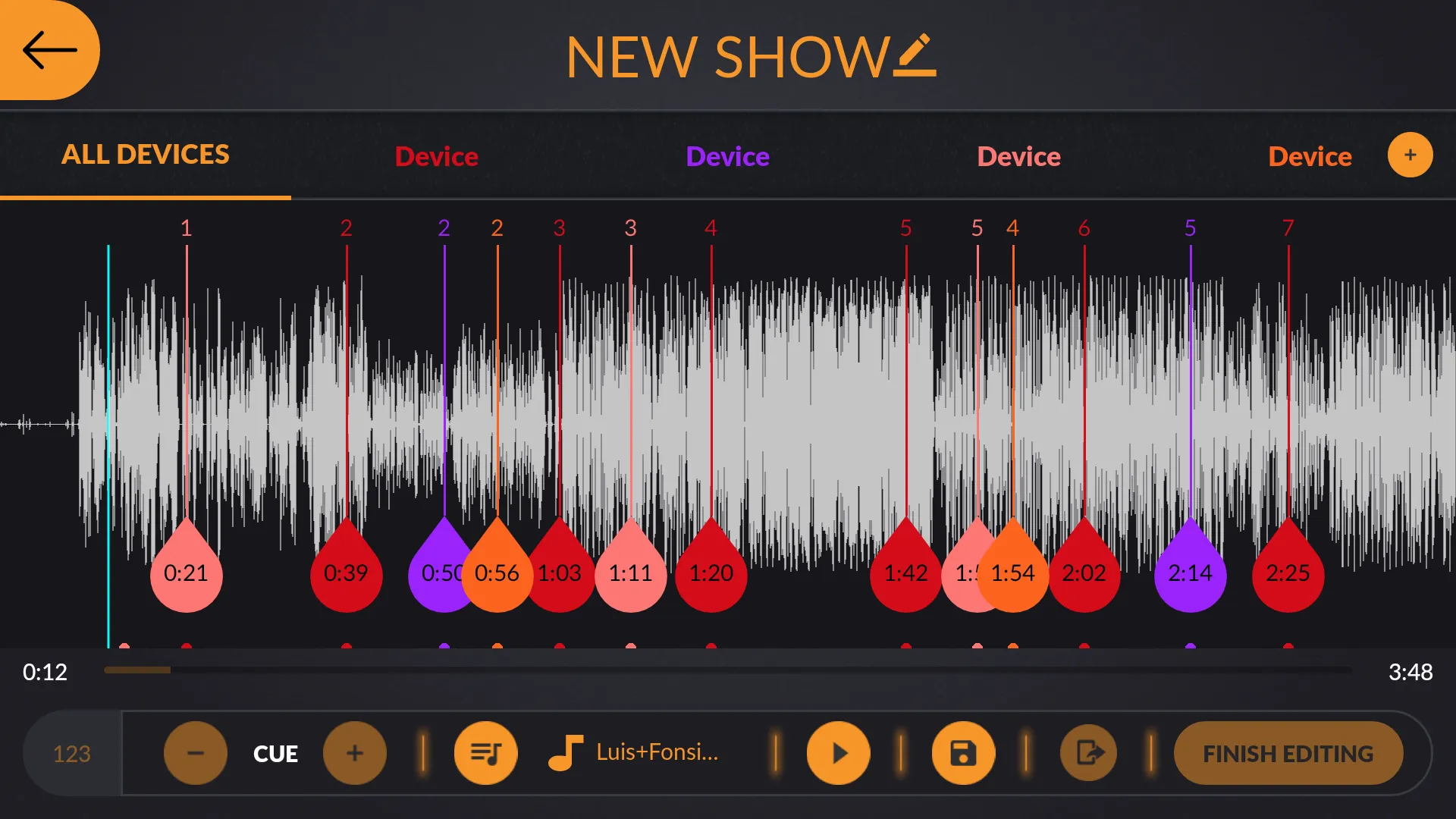Select the second Device tab

click(x=727, y=155)
